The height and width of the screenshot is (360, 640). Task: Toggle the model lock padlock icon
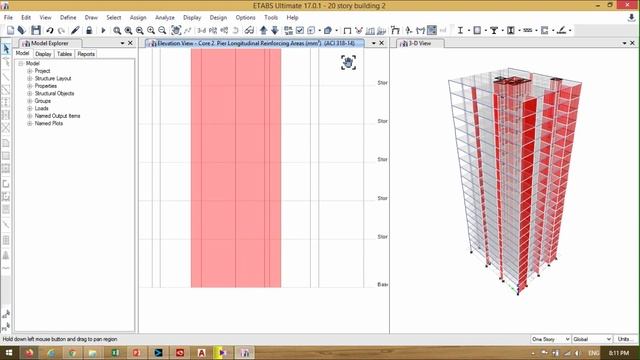(89, 30)
